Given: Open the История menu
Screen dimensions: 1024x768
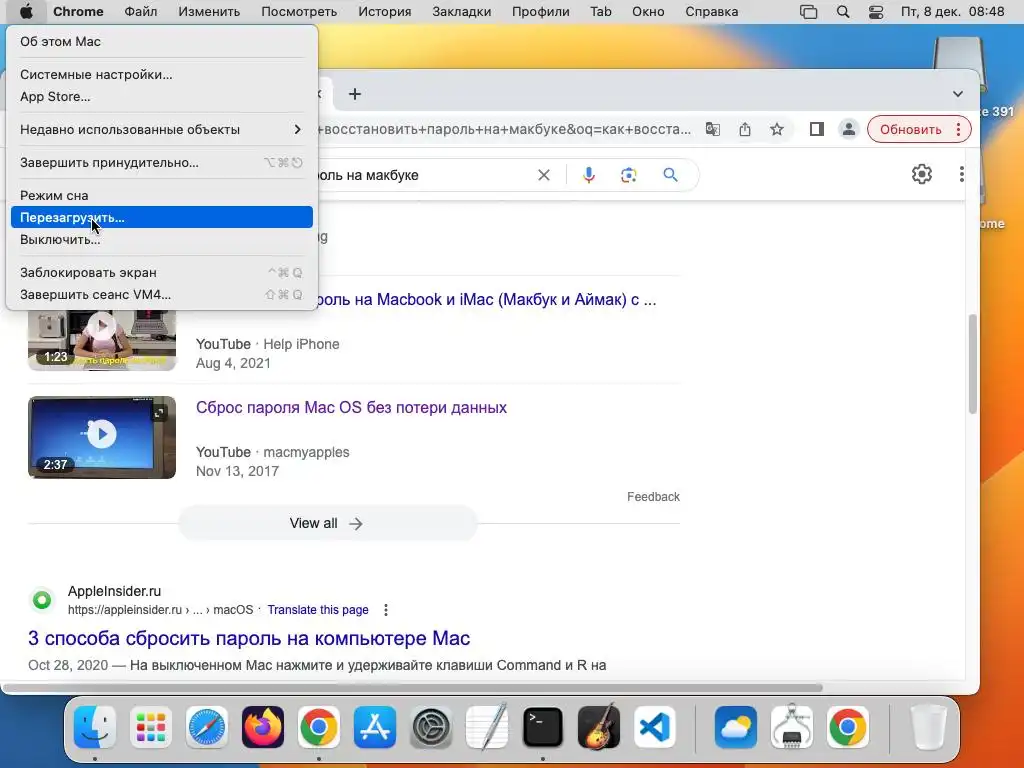Looking at the screenshot, I should tap(385, 12).
